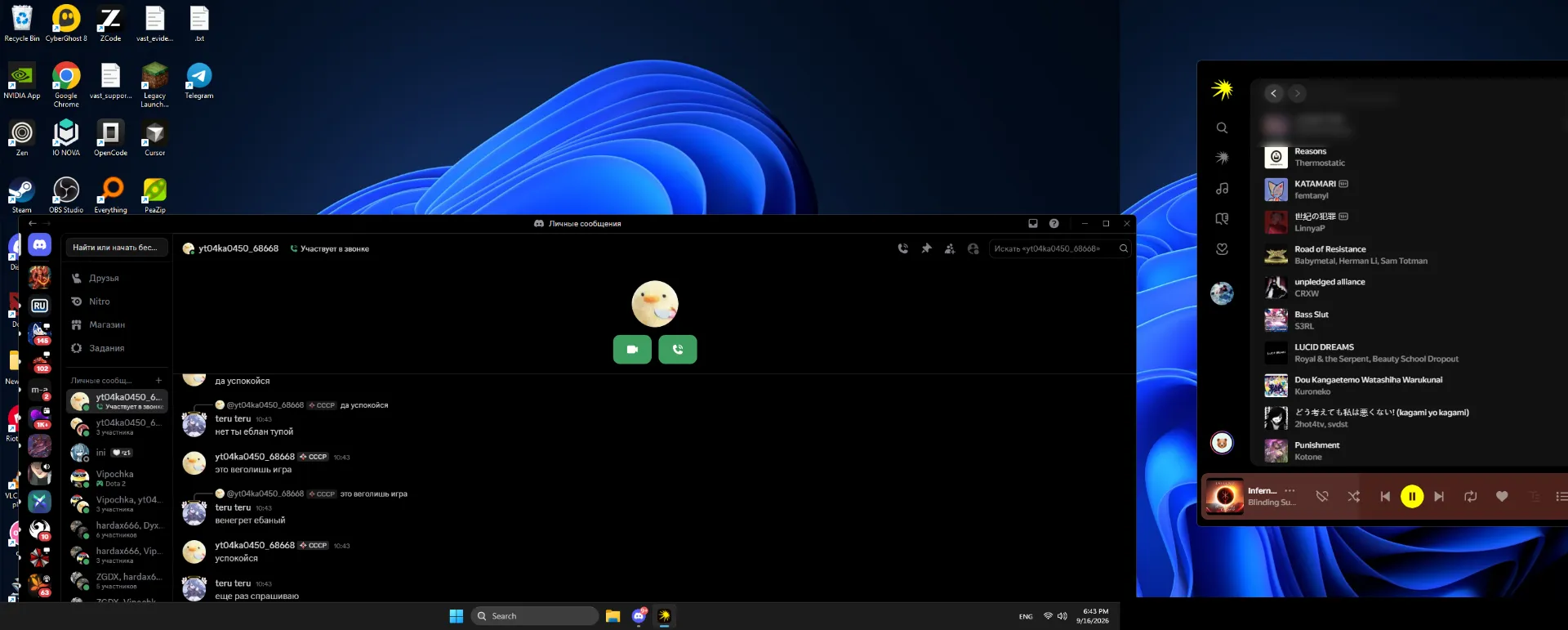The height and width of the screenshot is (630, 1568).
Task: Open File Explorer from the taskbar
Action: pyautogui.click(x=612, y=616)
